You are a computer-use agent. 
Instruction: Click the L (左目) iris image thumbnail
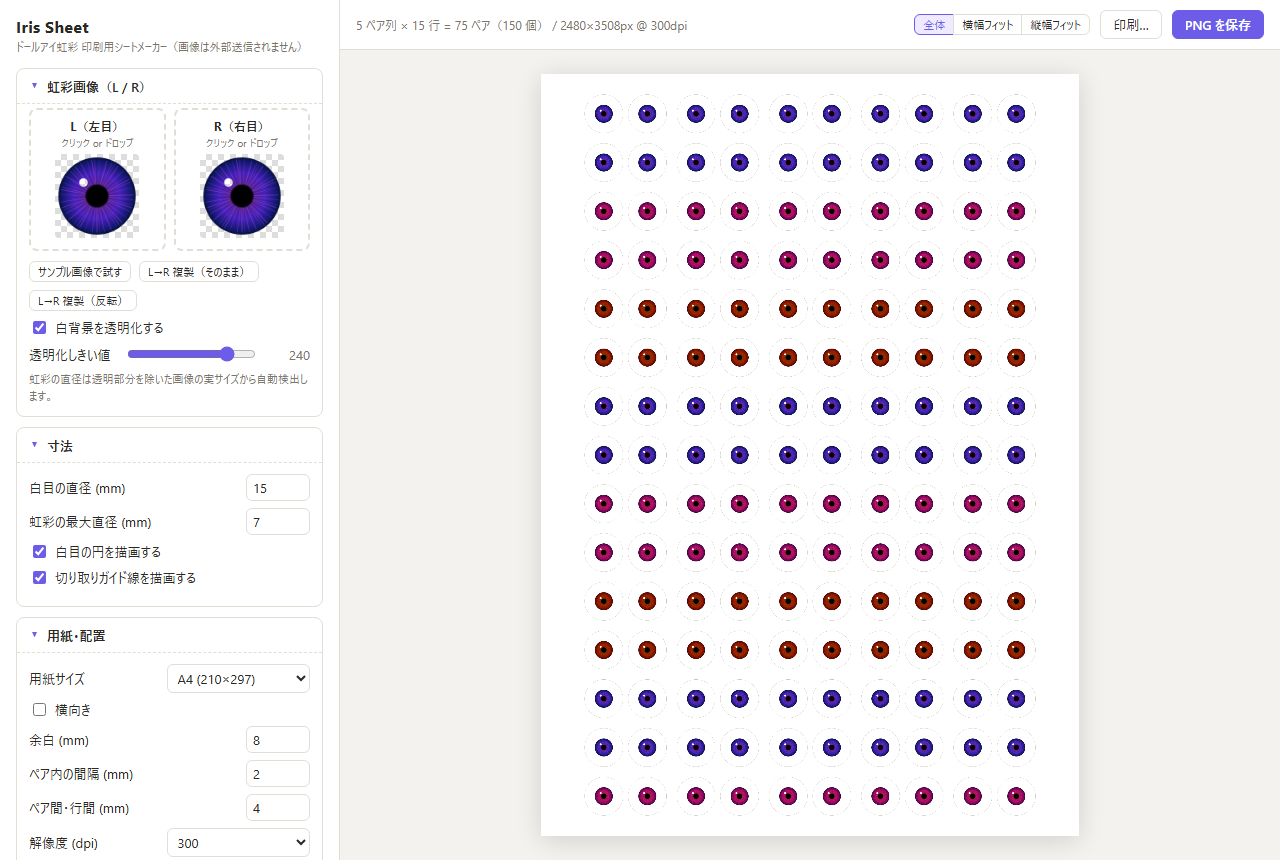(x=97, y=196)
